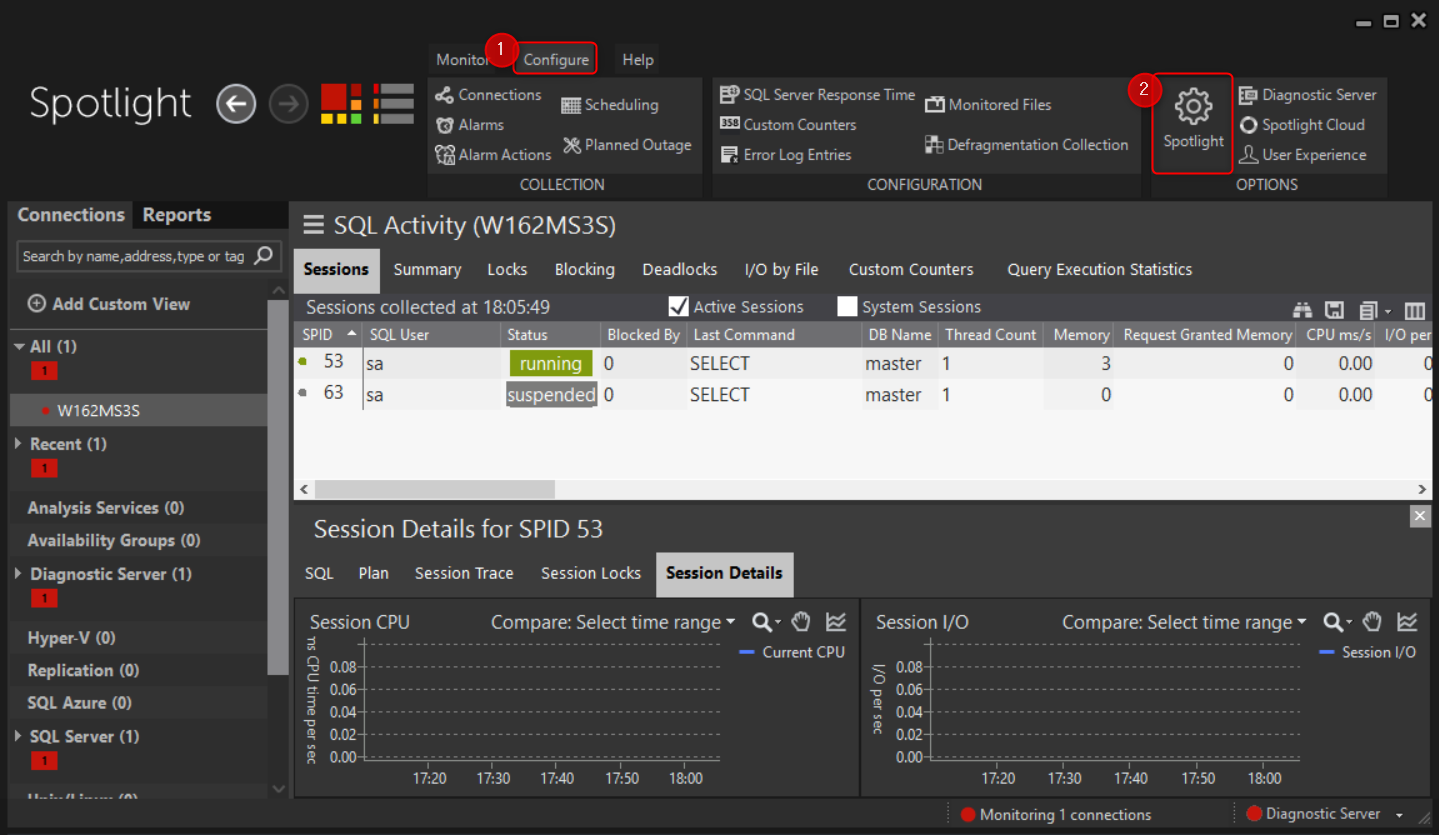Expand the Recent connections group
Image resolution: width=1439 pixels, height=835 pixels.
coord(18,444)
